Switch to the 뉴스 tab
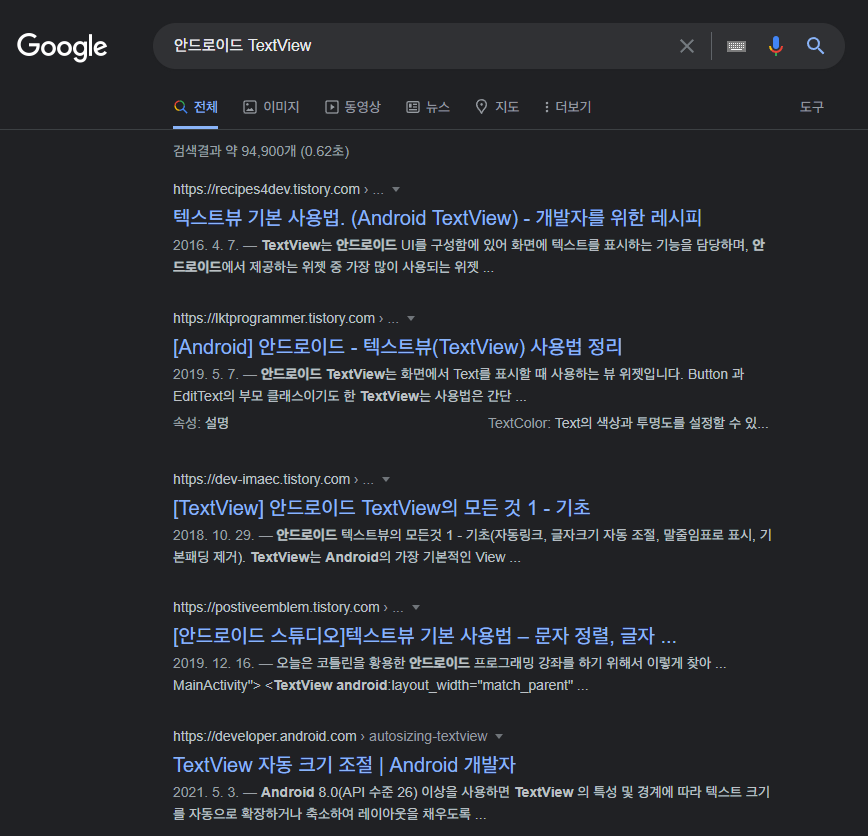 tap(428, 107)
